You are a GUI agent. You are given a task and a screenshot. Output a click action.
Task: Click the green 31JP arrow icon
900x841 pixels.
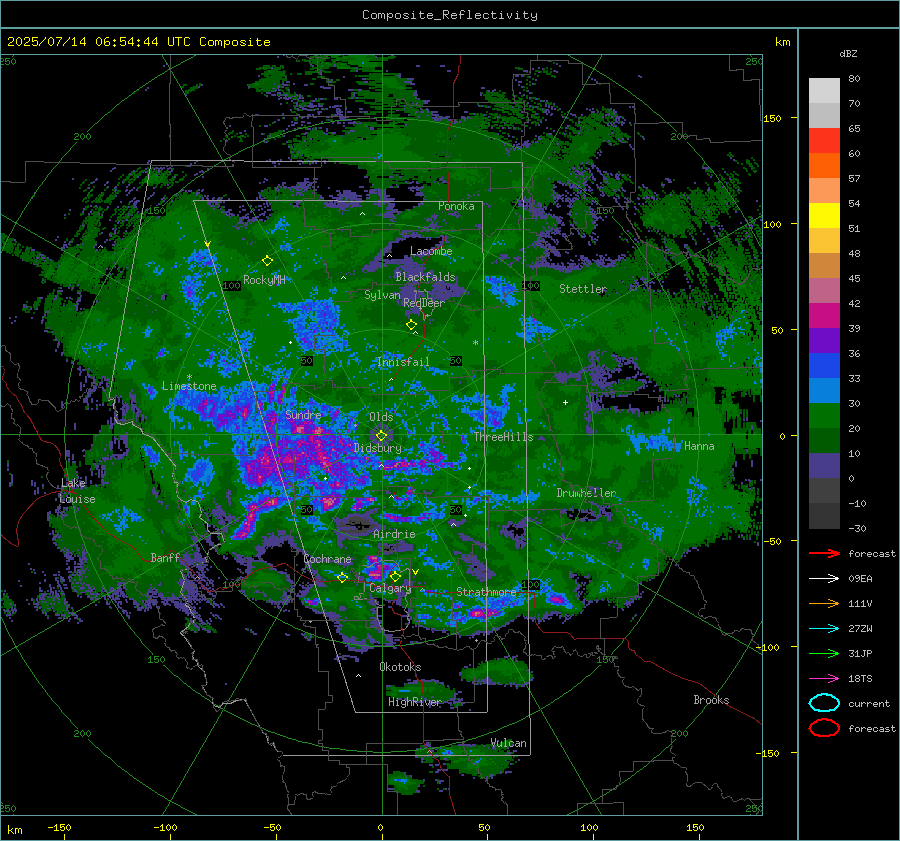pos(824,653)
